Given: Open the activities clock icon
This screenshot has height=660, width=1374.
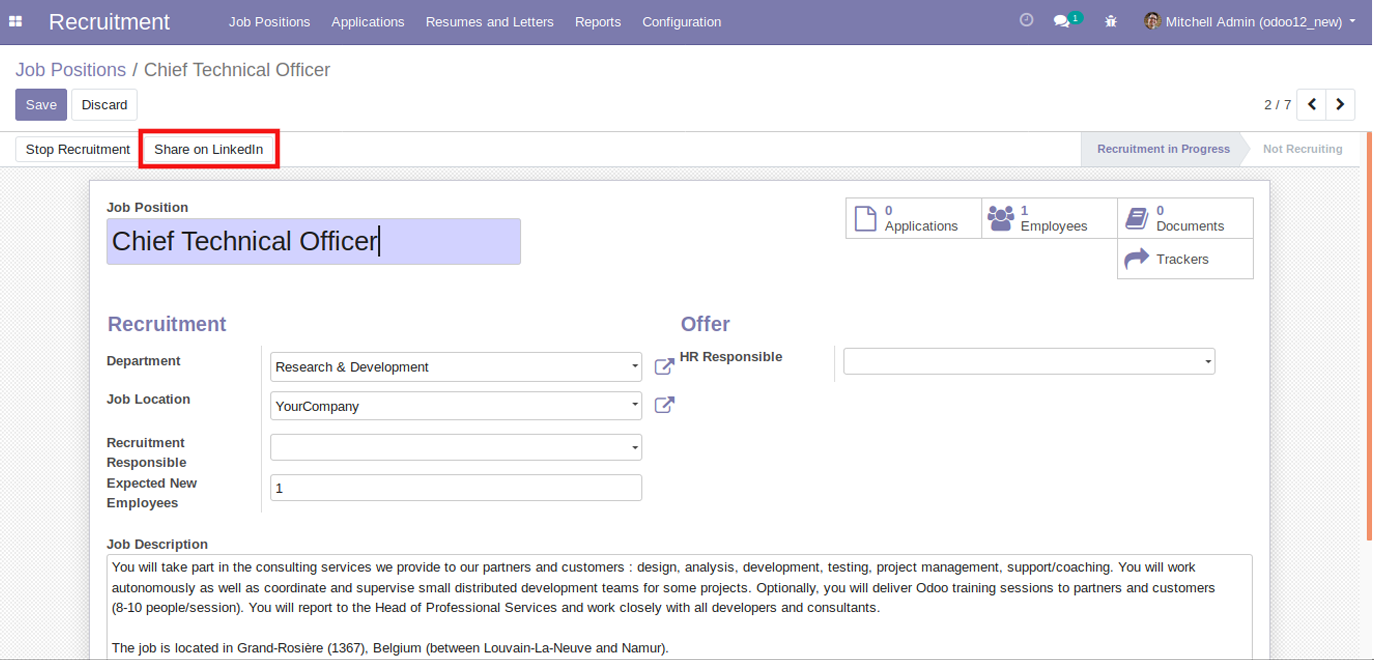Looking at the screenshot, I should point(1026,20).
